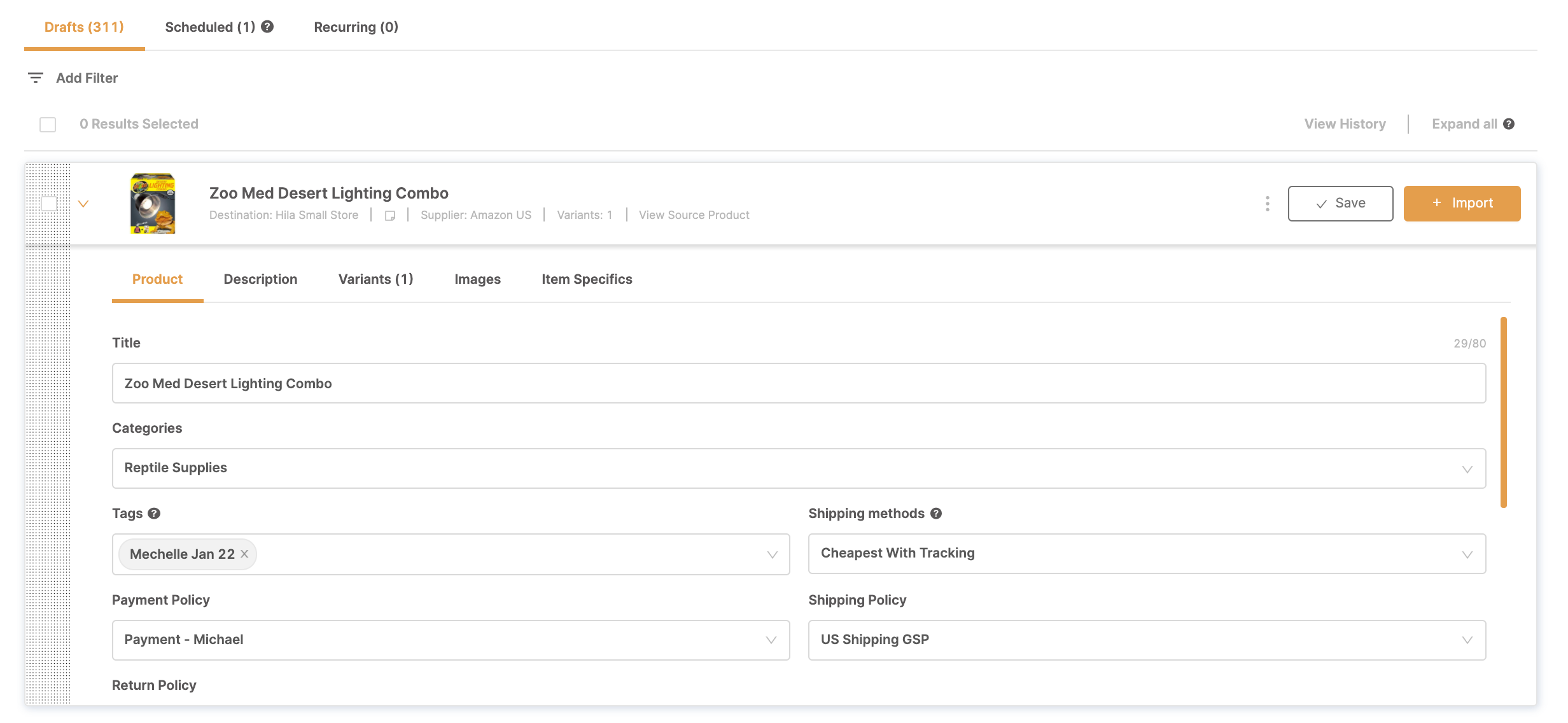Open the Item Specifics tab
Viewport: 1568px width, 723px height.
[x=587, y=279]
